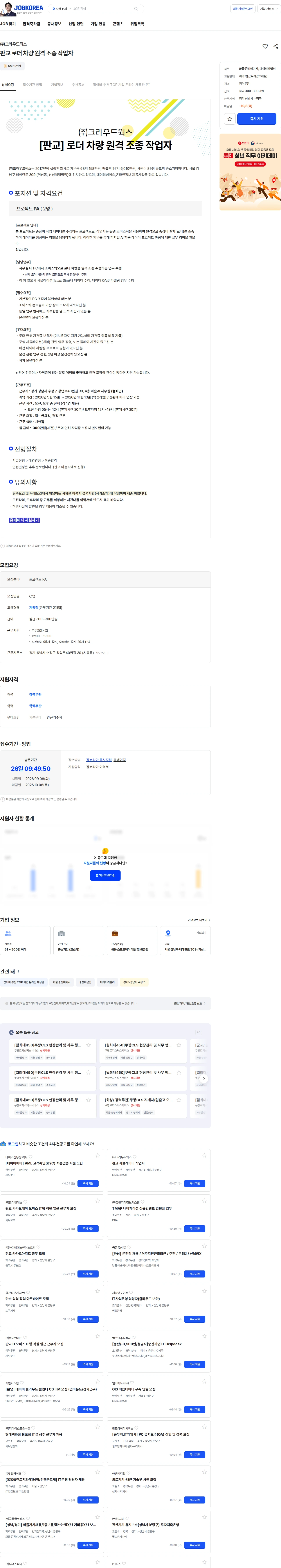
Task: Scrap the AML 고객확인(KYC) job with star
Action: 97,1155
